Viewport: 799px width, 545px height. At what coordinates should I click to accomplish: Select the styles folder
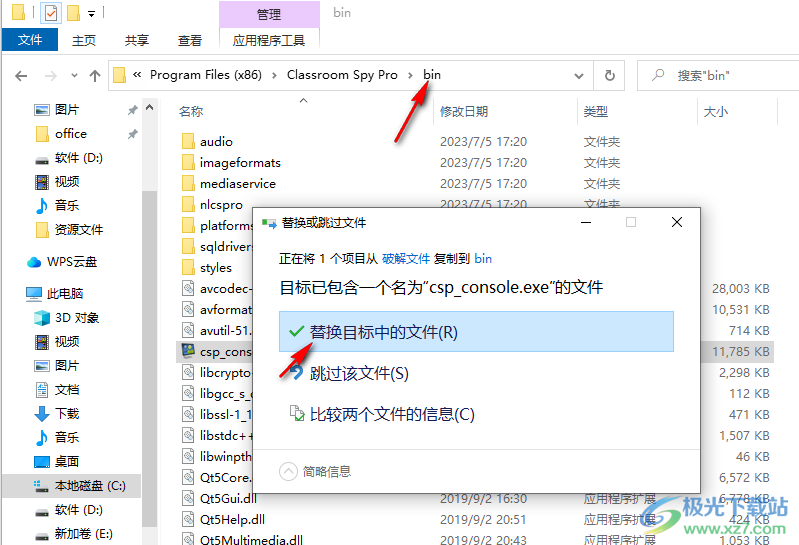click(216, 267)
